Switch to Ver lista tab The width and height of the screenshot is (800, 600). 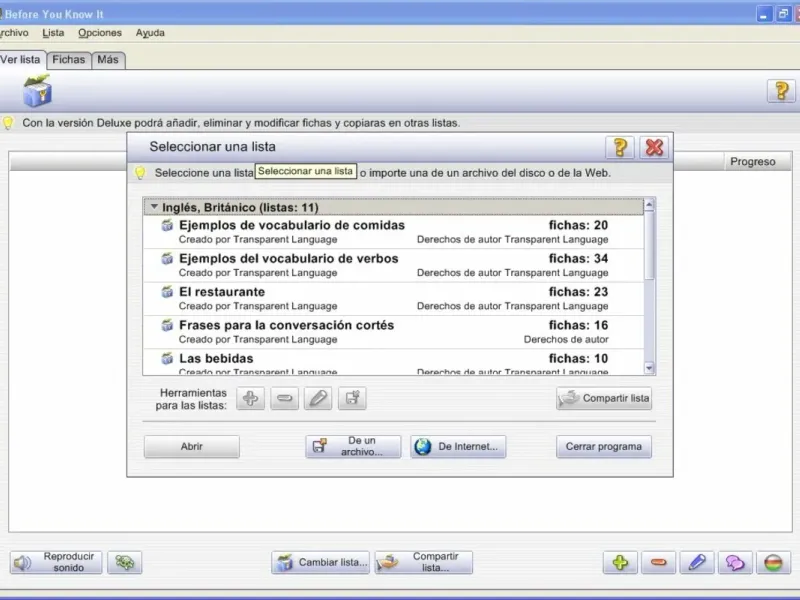tap(21, 60)
